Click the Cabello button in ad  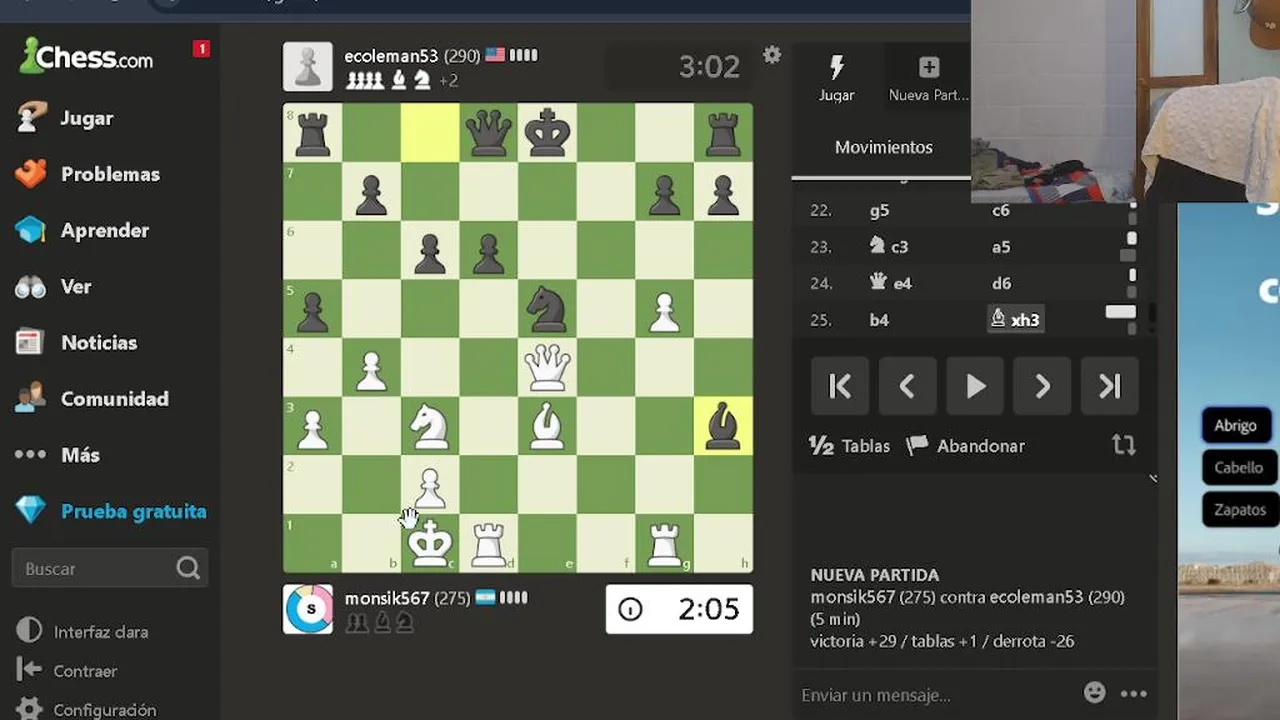click(x=1238, y=467)
